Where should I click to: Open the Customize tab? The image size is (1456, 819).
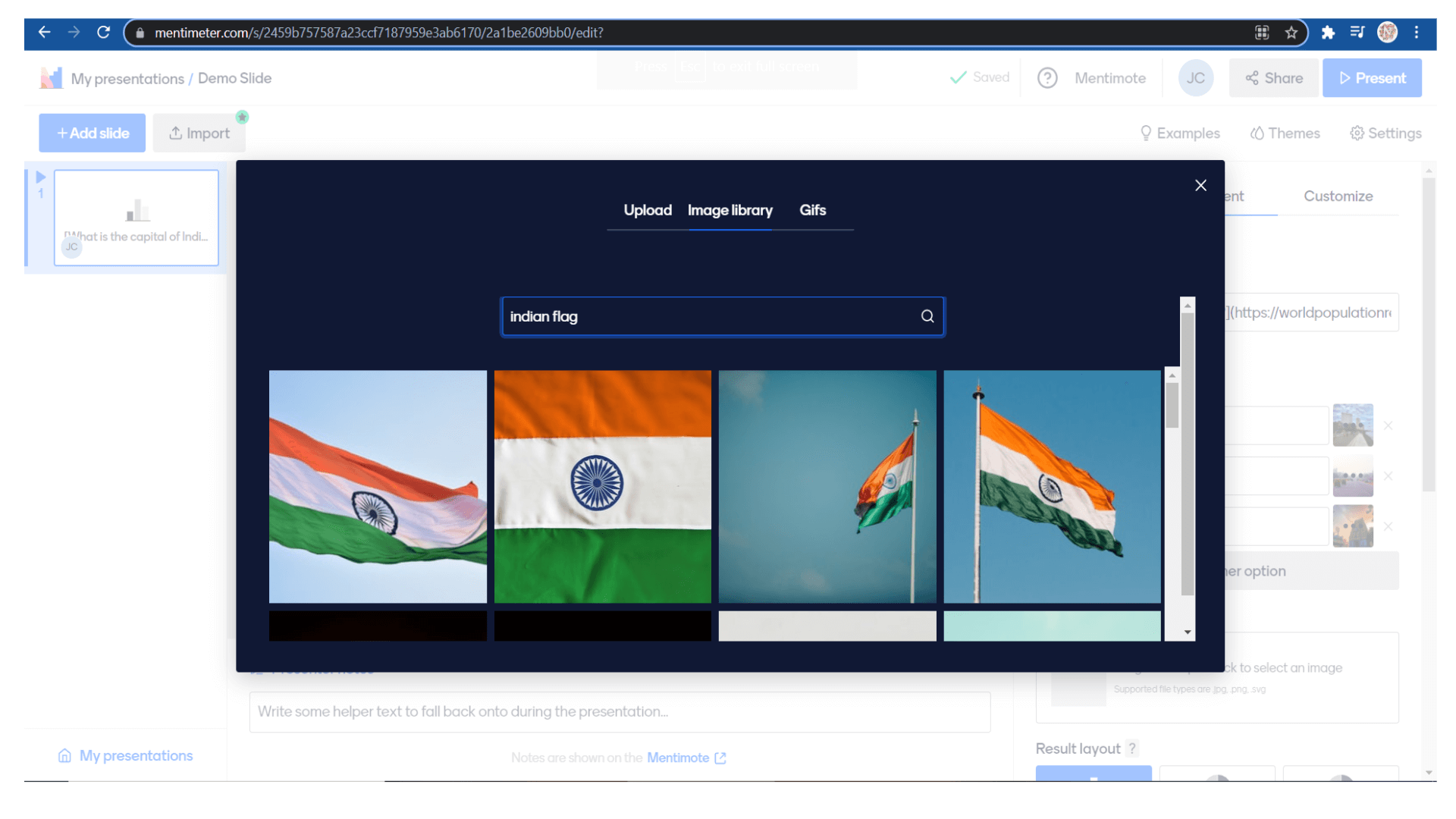click(x=1338, y=196)
